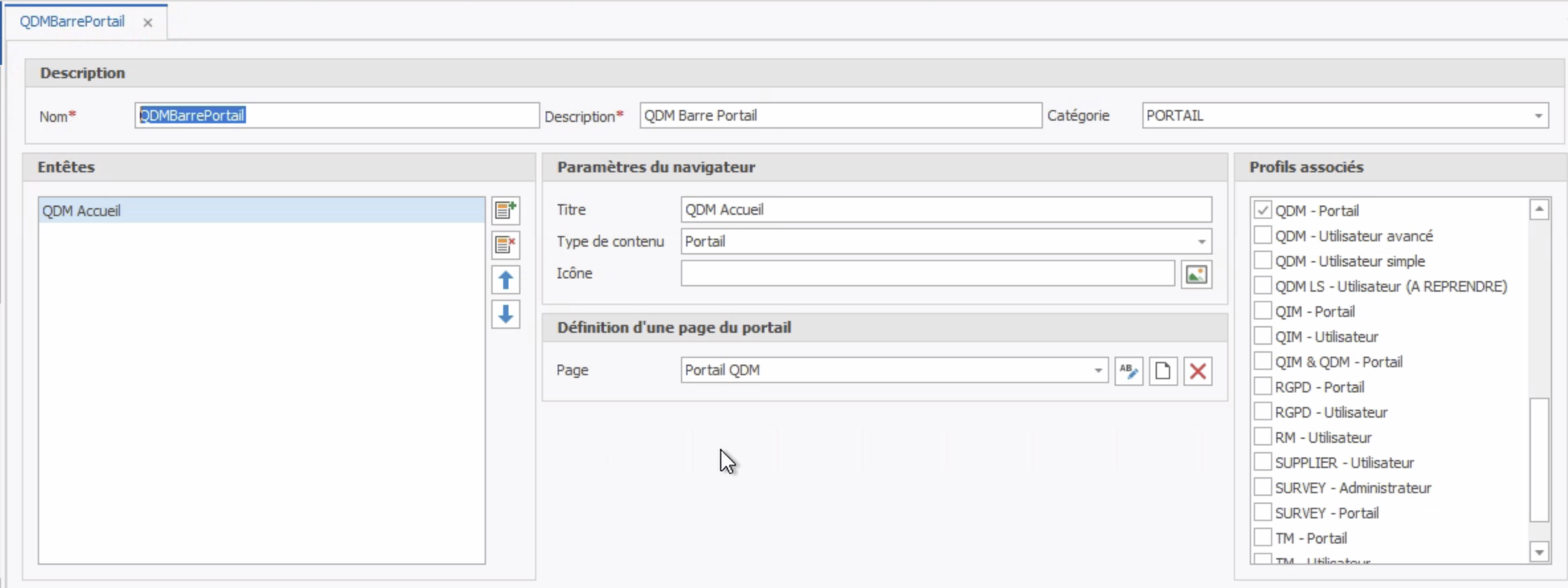
Task: Open the Catégorie dropdown
Action: 1538,116
